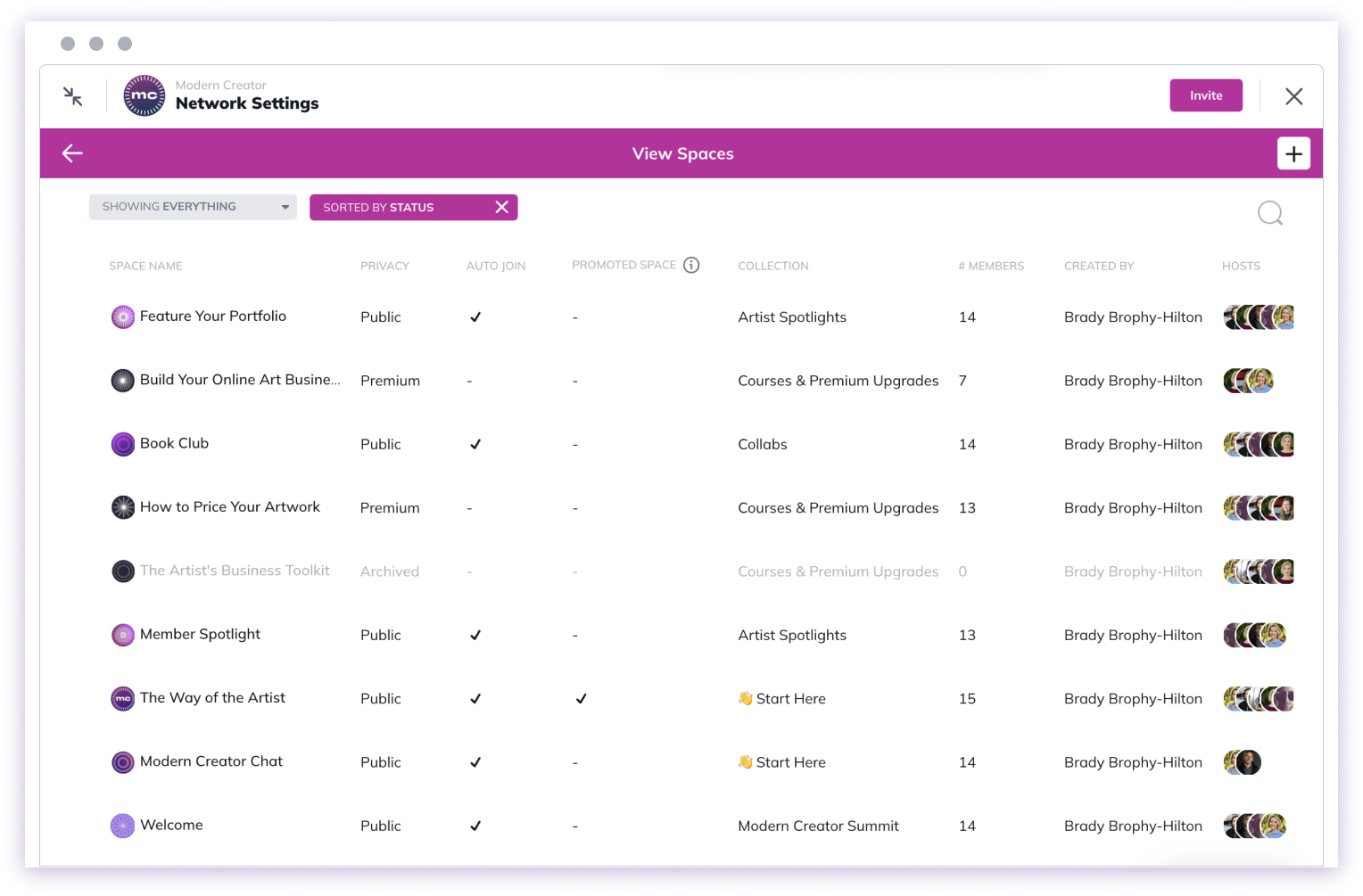1363x896 pixels.
Task: Toggle auto join check for Member Spotlight
Action: 475,635
